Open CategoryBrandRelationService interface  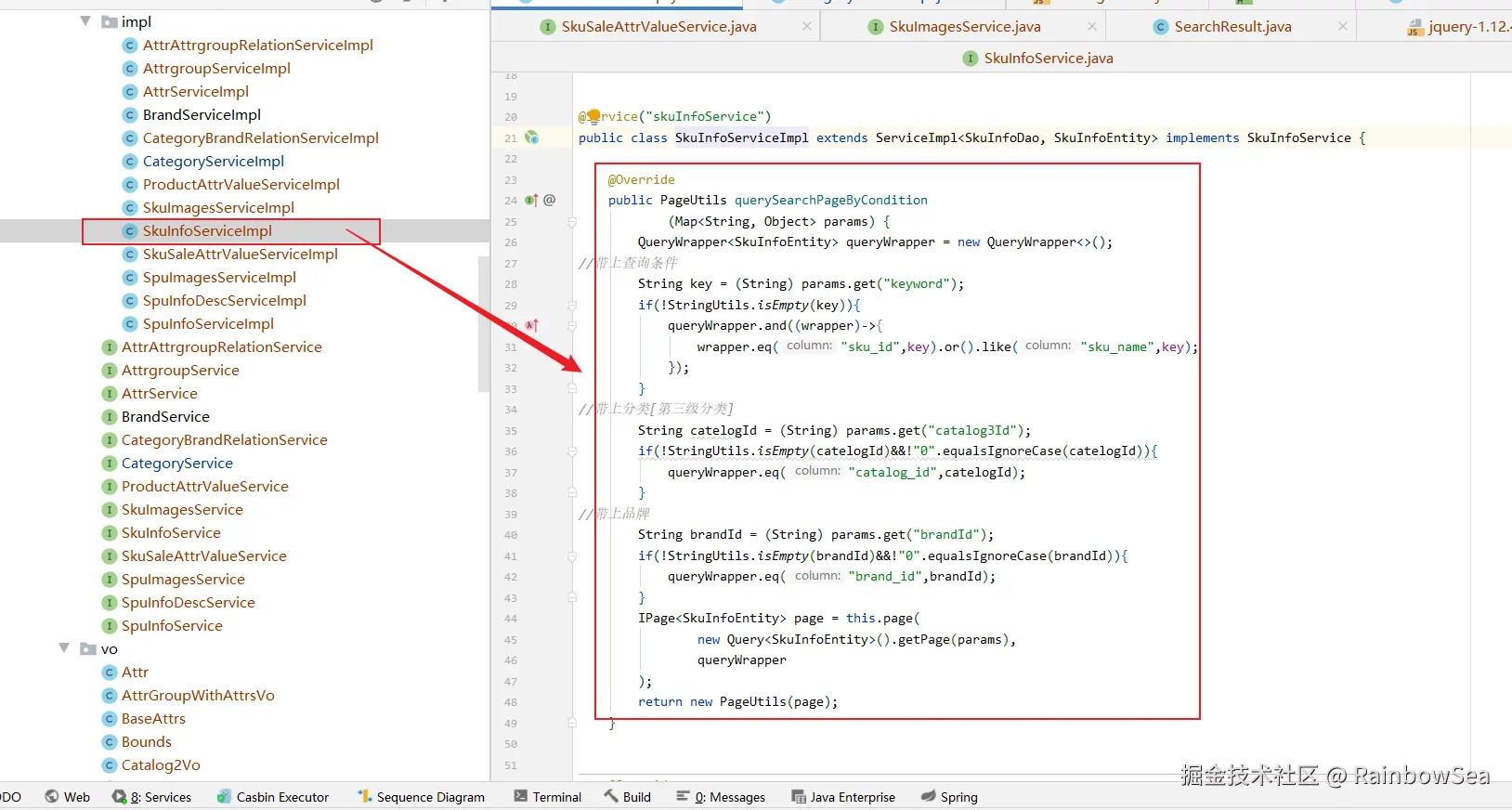(224, 439)
